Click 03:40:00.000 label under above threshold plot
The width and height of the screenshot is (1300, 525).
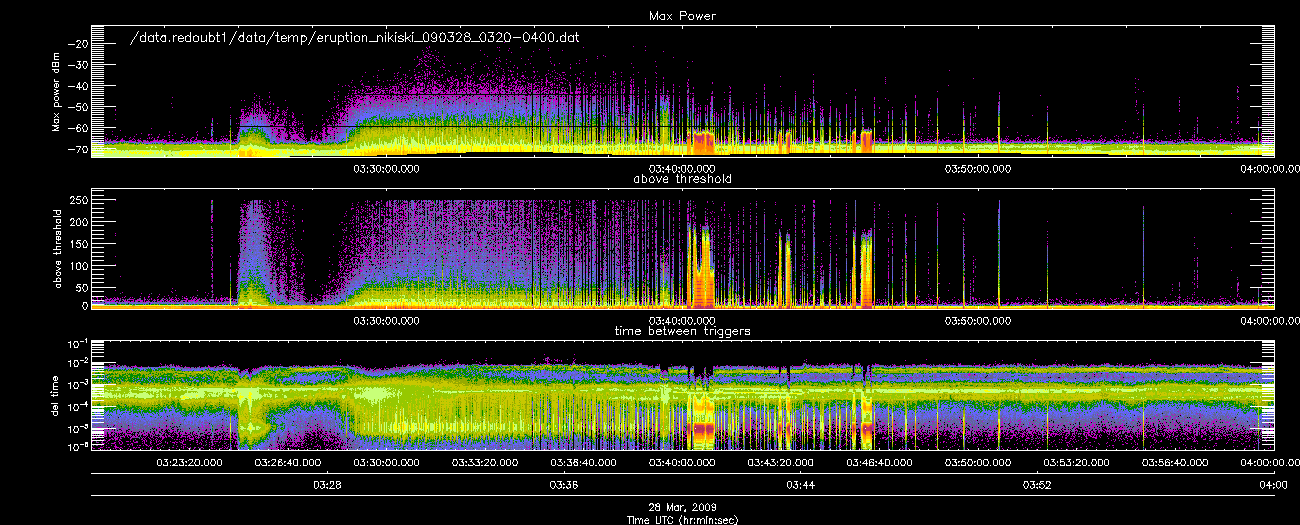pyautogui.click(x=682, y=321)
